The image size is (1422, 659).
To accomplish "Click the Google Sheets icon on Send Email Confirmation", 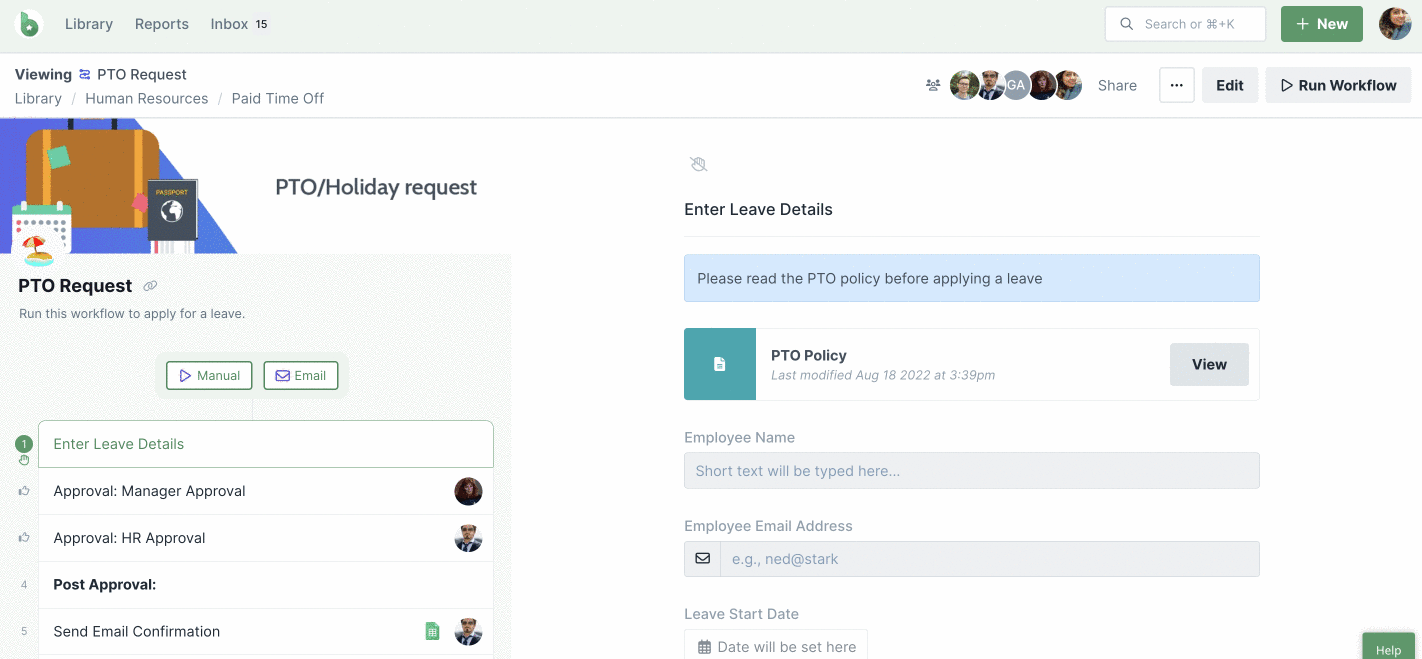I will [x=432, y=631].
